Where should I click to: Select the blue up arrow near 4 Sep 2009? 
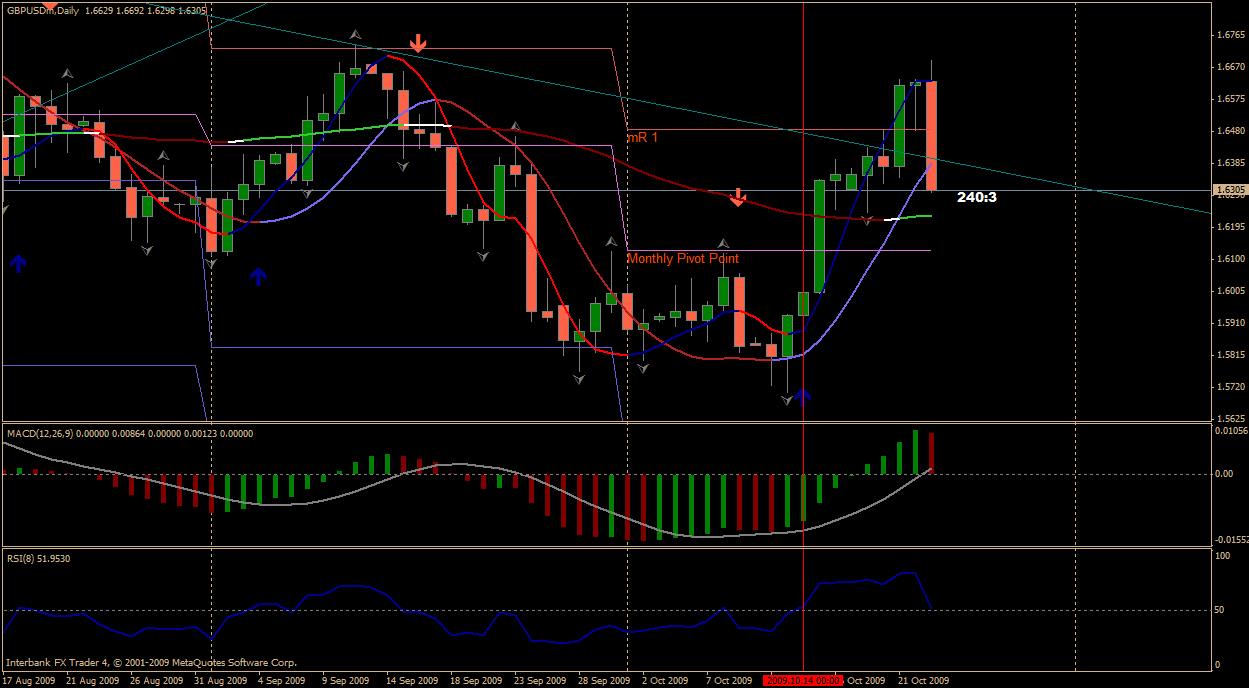(259, 276)
